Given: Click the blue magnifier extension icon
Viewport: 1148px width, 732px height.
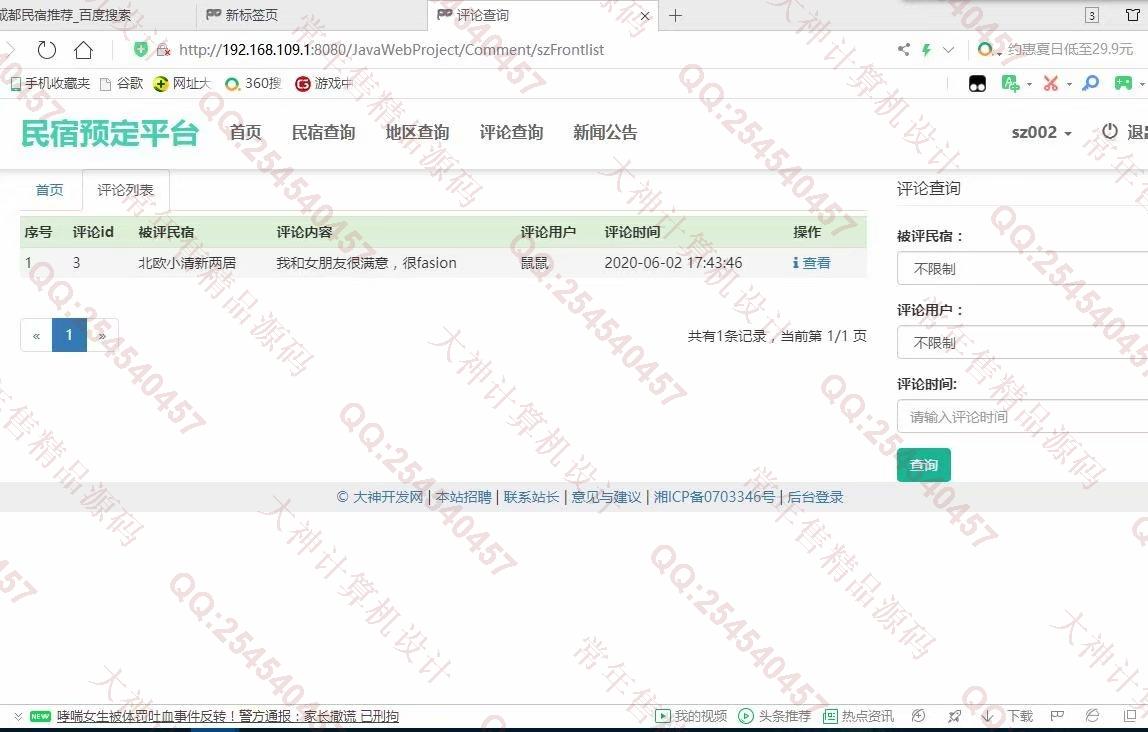Looking at the screenshot, I should pos(1091,84).
